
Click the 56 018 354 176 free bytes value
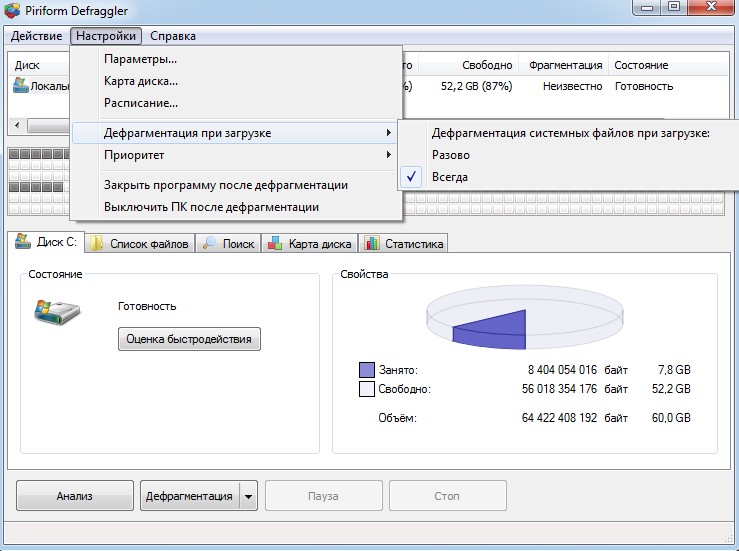tap(559, 389)
